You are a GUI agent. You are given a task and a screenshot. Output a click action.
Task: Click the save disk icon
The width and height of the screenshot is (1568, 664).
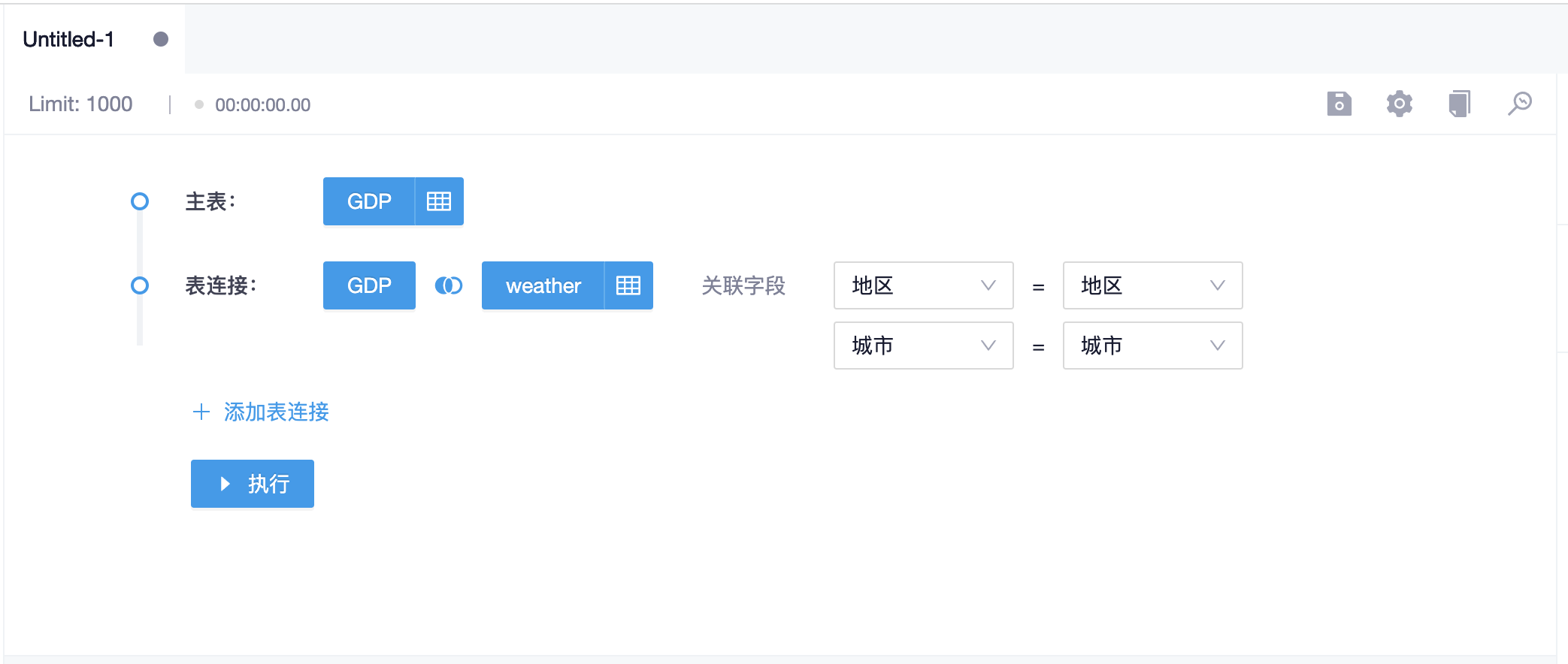[x=1339, y=104]
